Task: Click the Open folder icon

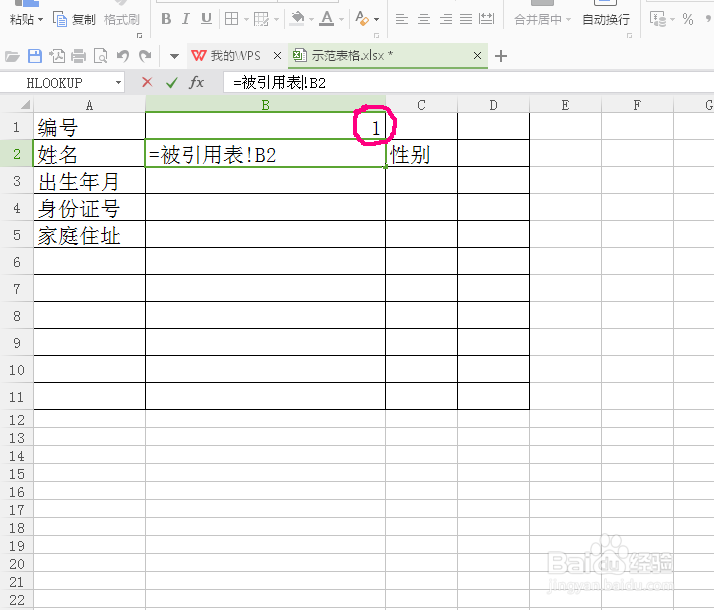Action: tap(12, 56)
